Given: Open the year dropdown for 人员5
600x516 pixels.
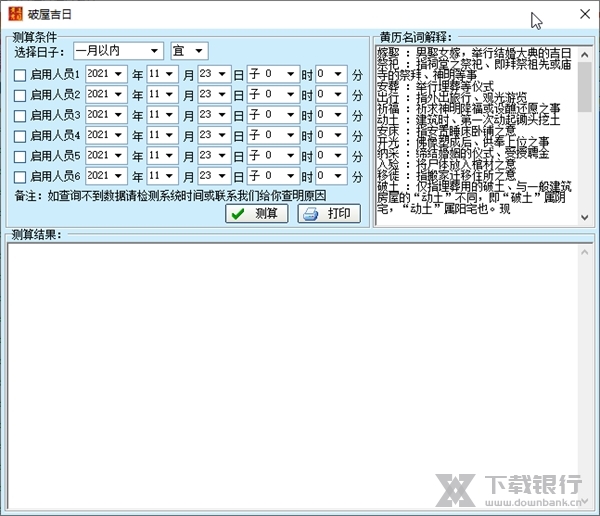Looking at the screenshot, I should 106,155.
